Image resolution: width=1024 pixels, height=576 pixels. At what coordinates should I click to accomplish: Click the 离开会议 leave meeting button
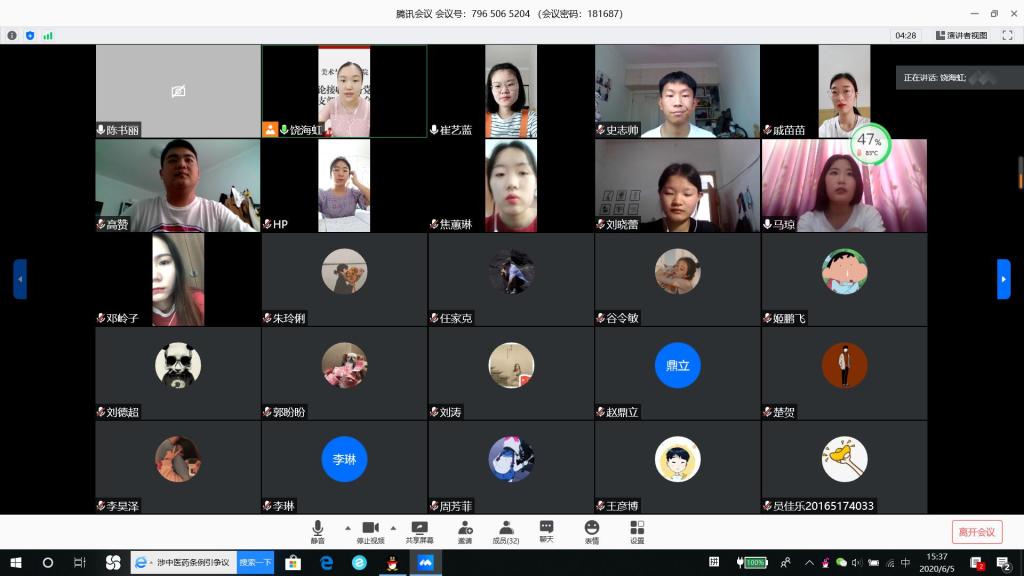976,532
